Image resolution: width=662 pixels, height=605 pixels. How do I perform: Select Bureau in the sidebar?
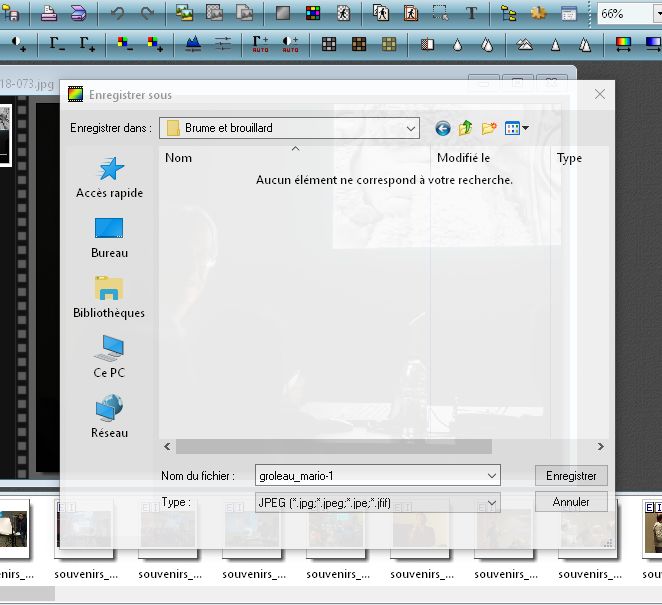(x=109, y=238)
